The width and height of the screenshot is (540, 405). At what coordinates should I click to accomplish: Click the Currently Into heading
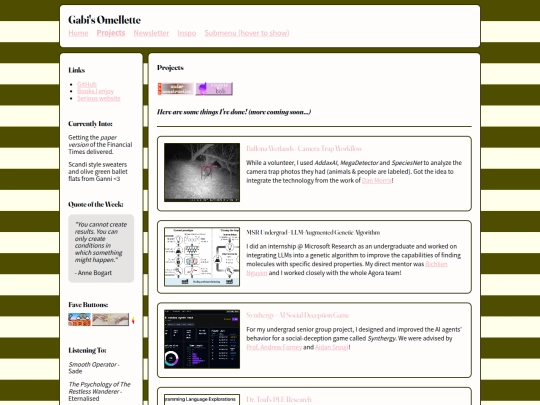point(90,124)
